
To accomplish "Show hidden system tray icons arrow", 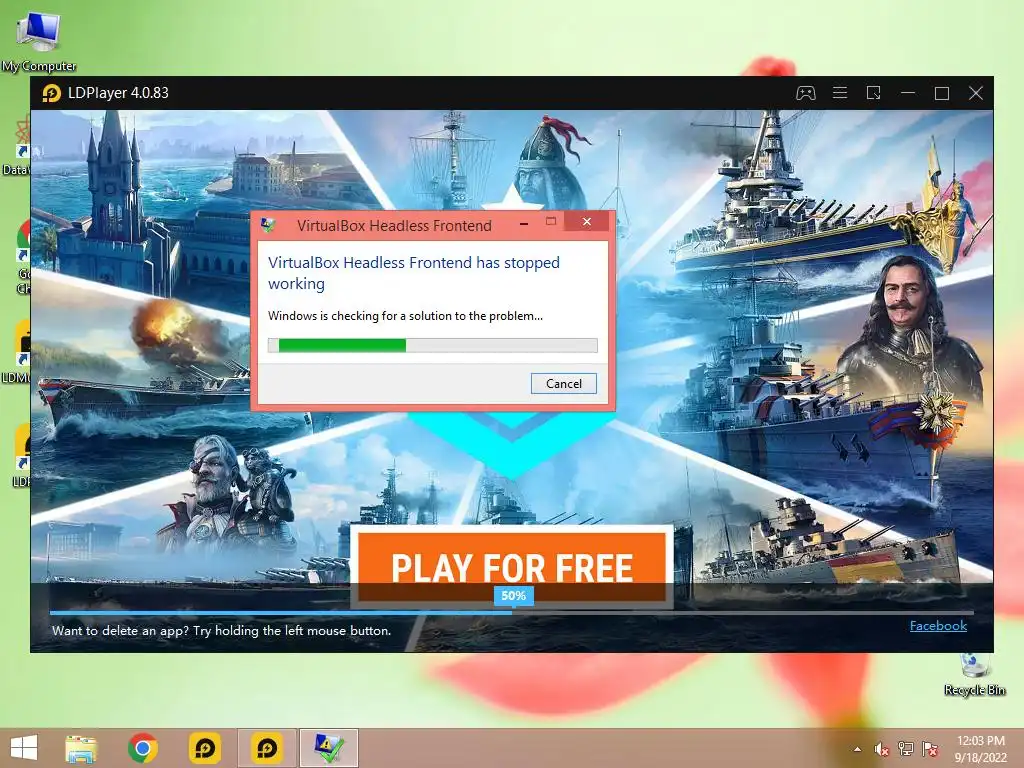I will coord(857,749).
